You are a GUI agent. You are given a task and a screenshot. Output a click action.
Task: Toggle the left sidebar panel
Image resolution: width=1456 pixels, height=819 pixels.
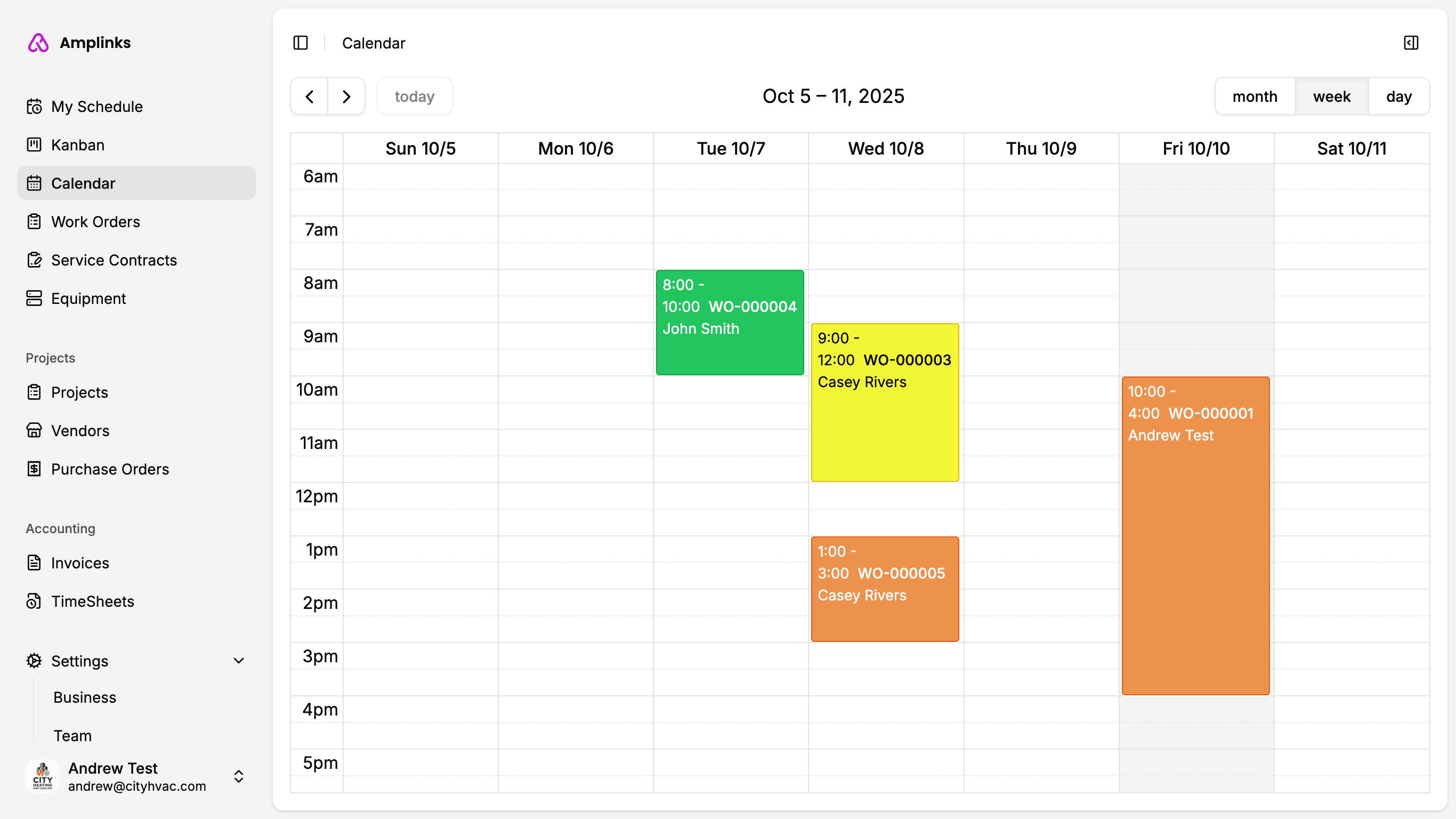coord(301,43)
